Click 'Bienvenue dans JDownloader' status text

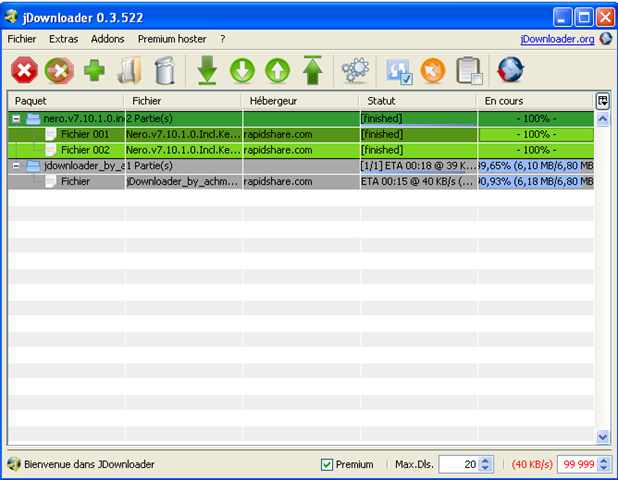pos(89,465)
